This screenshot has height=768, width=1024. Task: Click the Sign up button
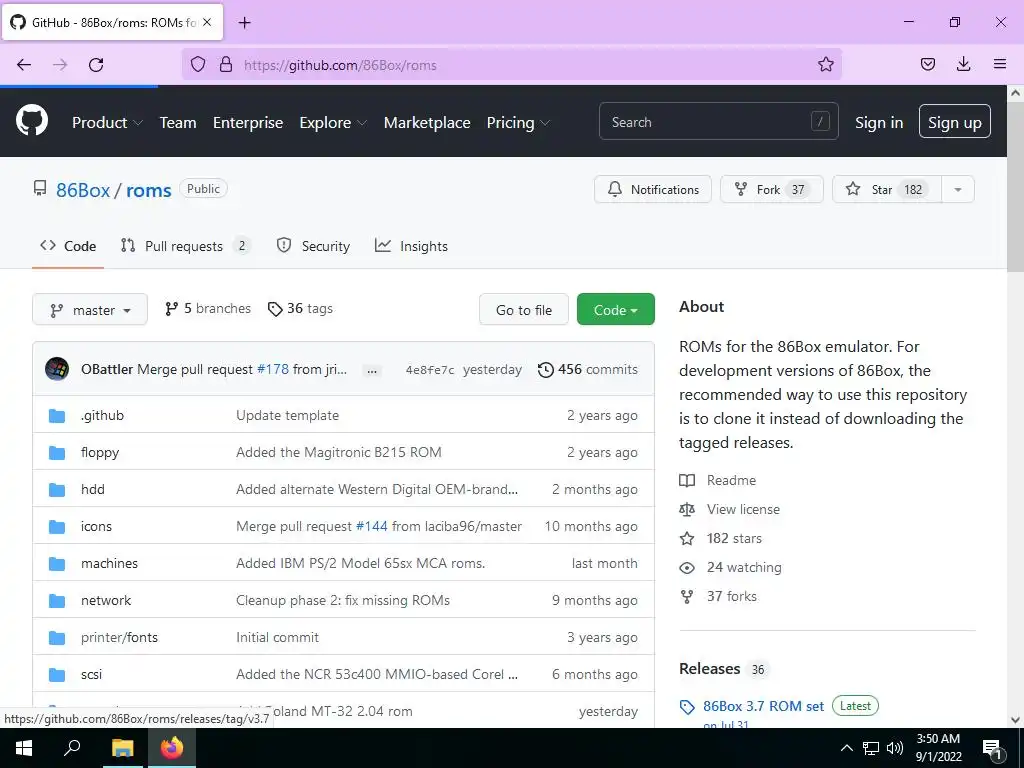(954, 121)
